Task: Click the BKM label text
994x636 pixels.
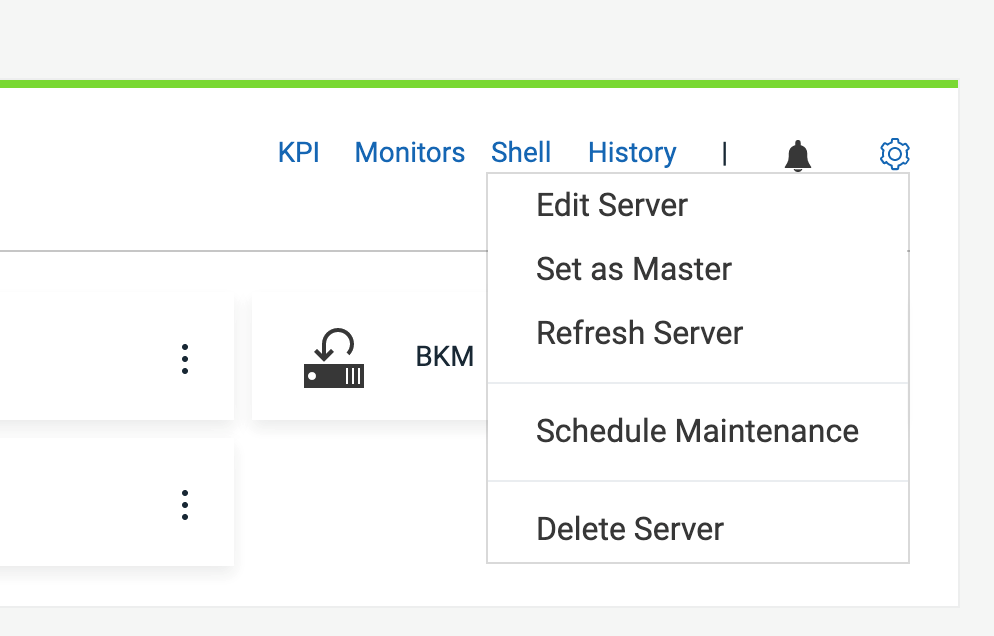Action: point(444,357)
